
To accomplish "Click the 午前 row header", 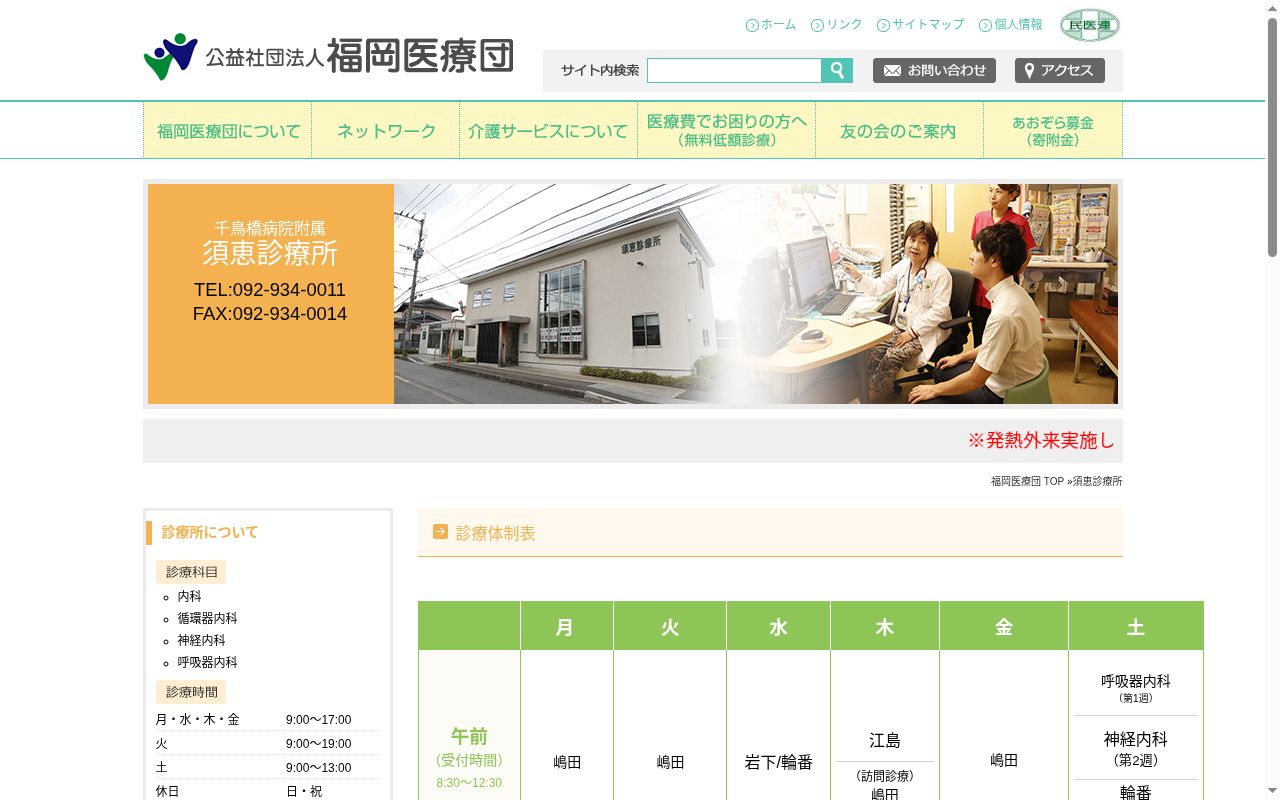I will 469,737.
